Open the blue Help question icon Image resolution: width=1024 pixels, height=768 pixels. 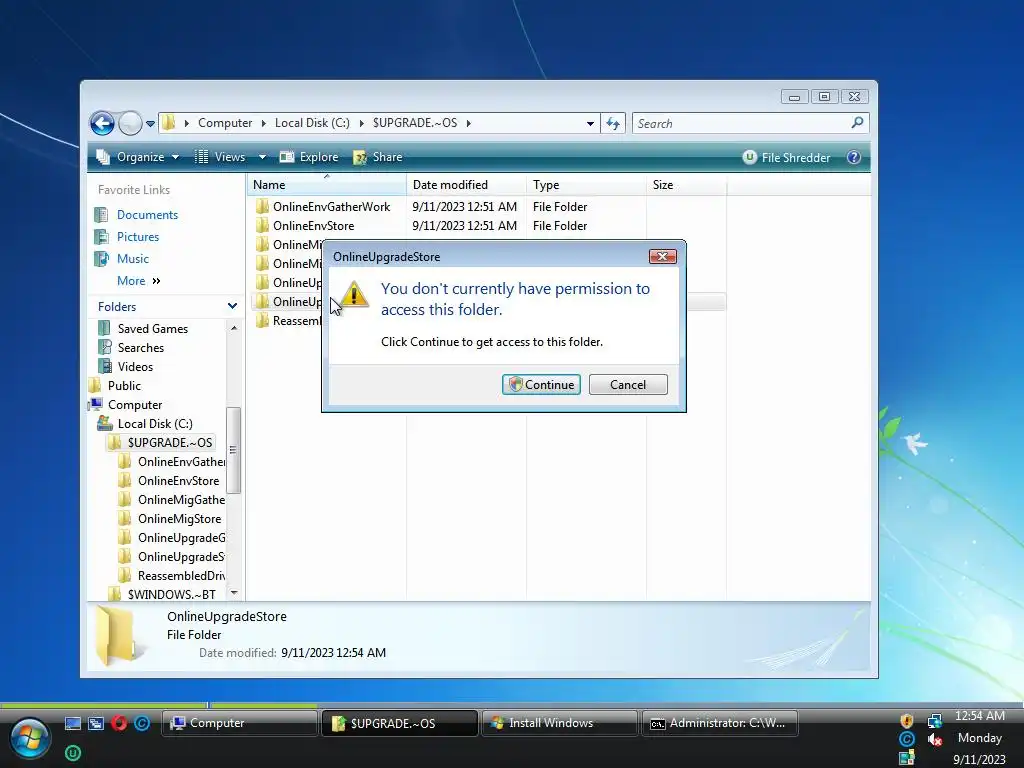coord(854,157)
